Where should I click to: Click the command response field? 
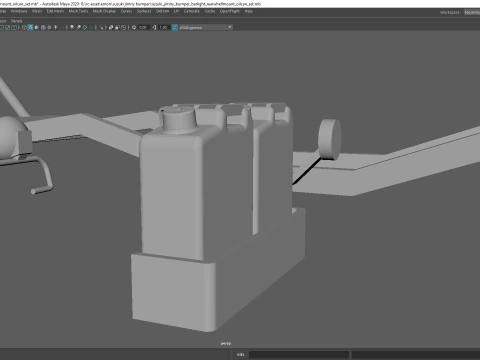[416, 355]
